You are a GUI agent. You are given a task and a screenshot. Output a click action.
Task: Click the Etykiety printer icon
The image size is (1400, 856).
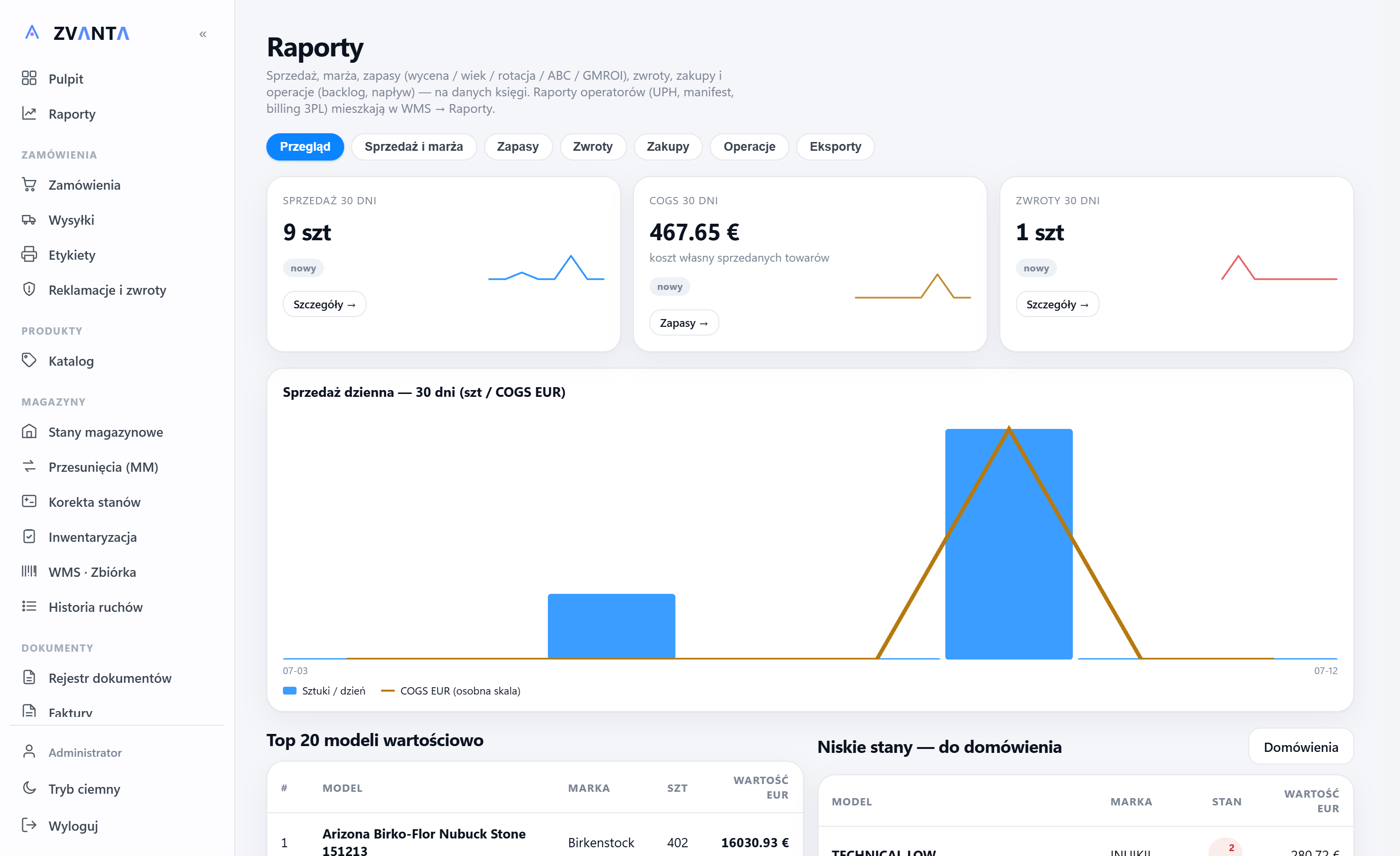29,255
